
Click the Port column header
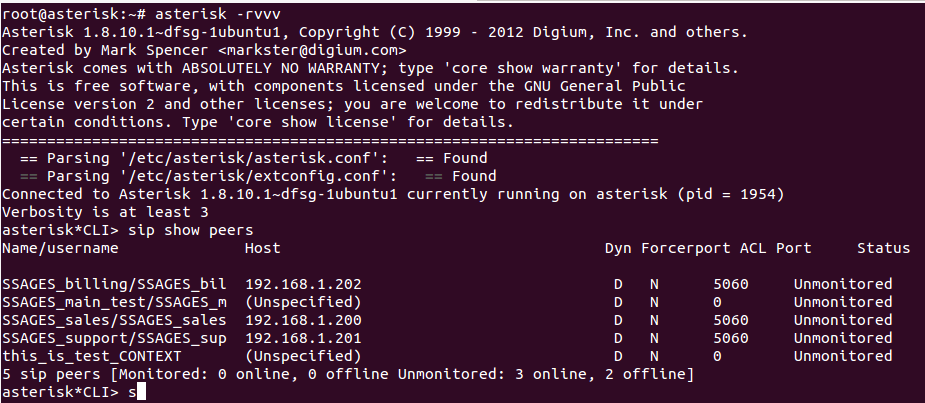793,248
